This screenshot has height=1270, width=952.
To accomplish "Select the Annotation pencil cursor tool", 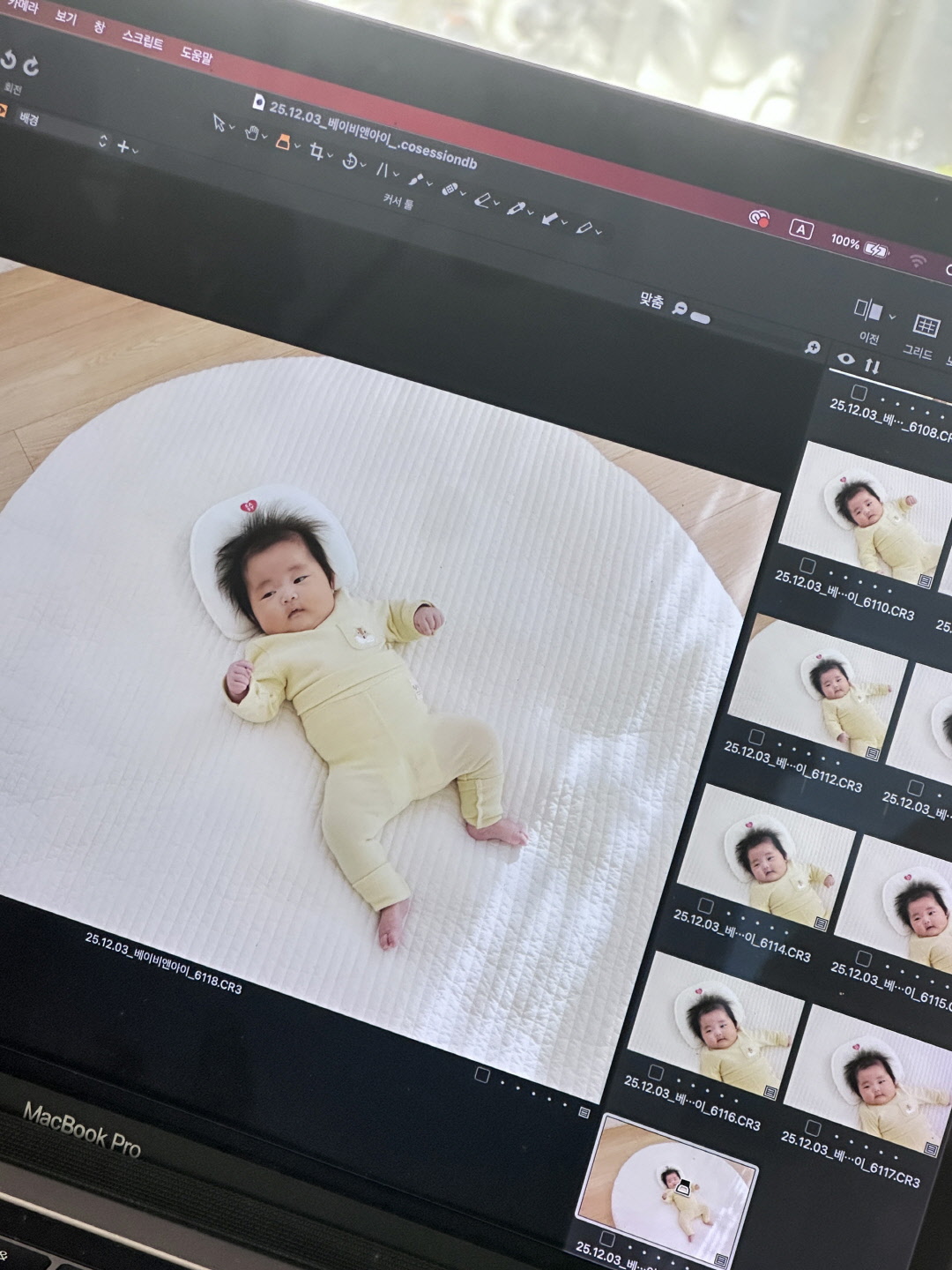I will coord(584,228).
